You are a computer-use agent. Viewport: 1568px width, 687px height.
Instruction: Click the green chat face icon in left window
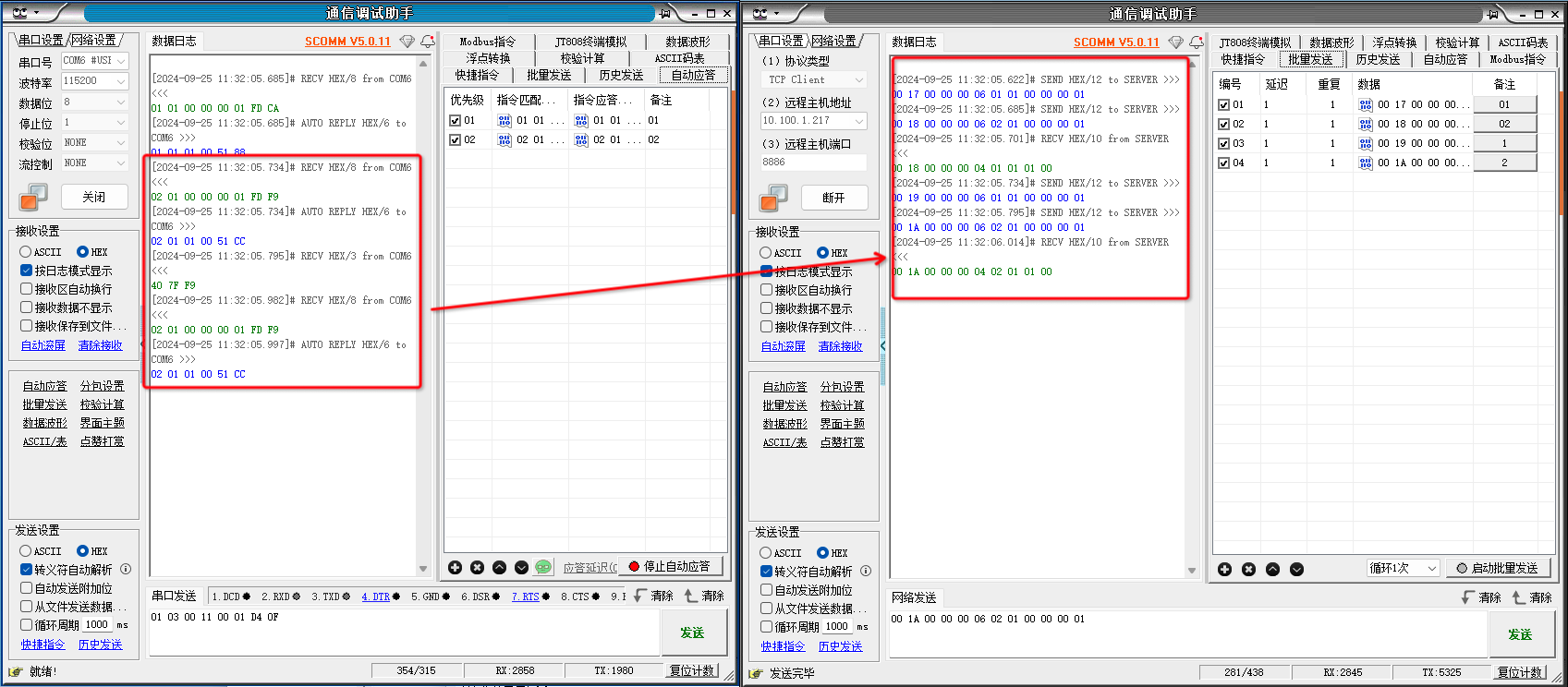543,567
